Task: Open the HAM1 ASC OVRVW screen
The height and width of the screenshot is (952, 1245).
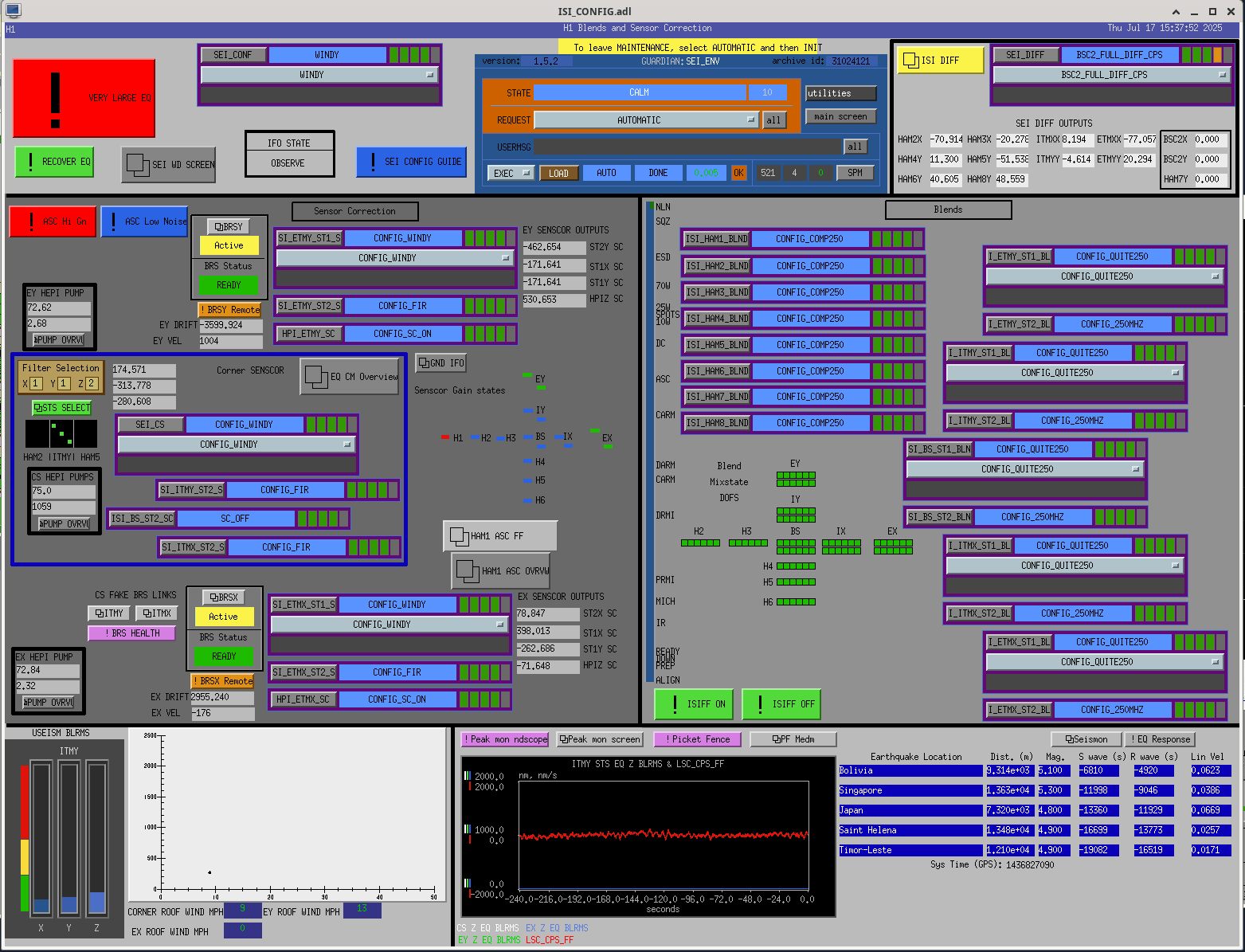Action: coord(502,571)
